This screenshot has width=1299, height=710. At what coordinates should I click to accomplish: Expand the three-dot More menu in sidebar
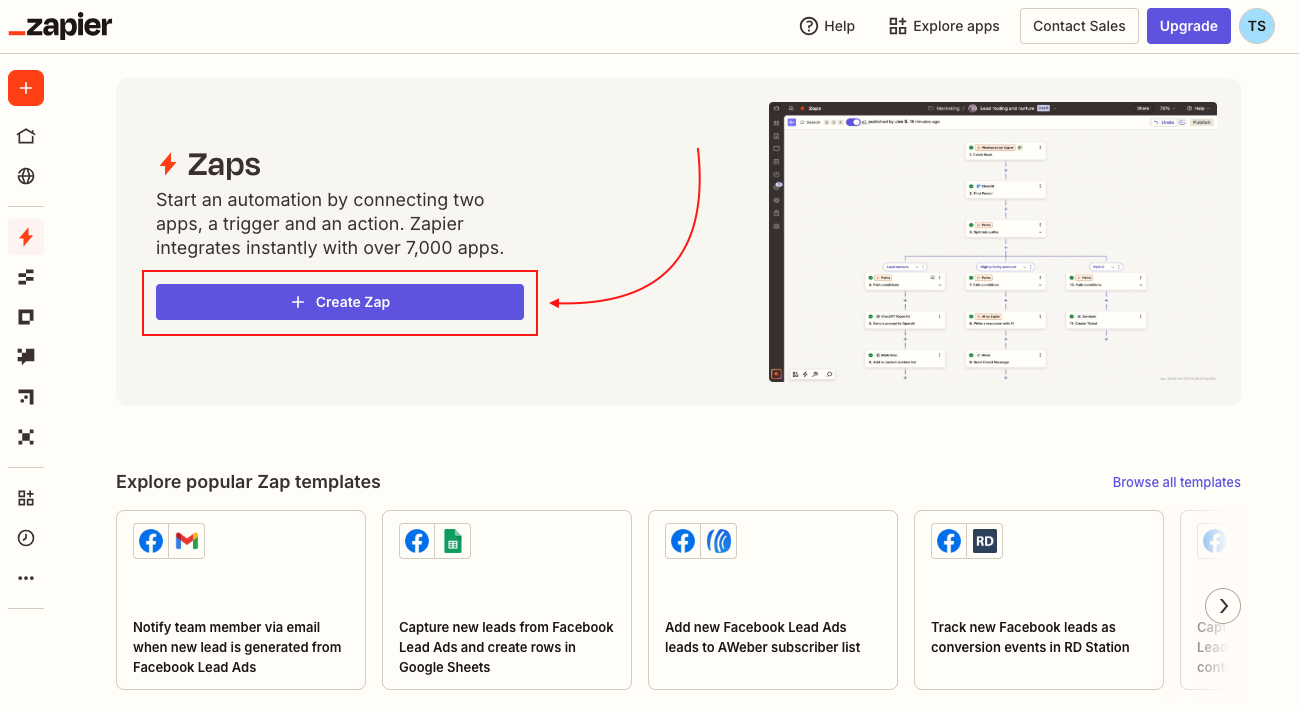(26, 578)
